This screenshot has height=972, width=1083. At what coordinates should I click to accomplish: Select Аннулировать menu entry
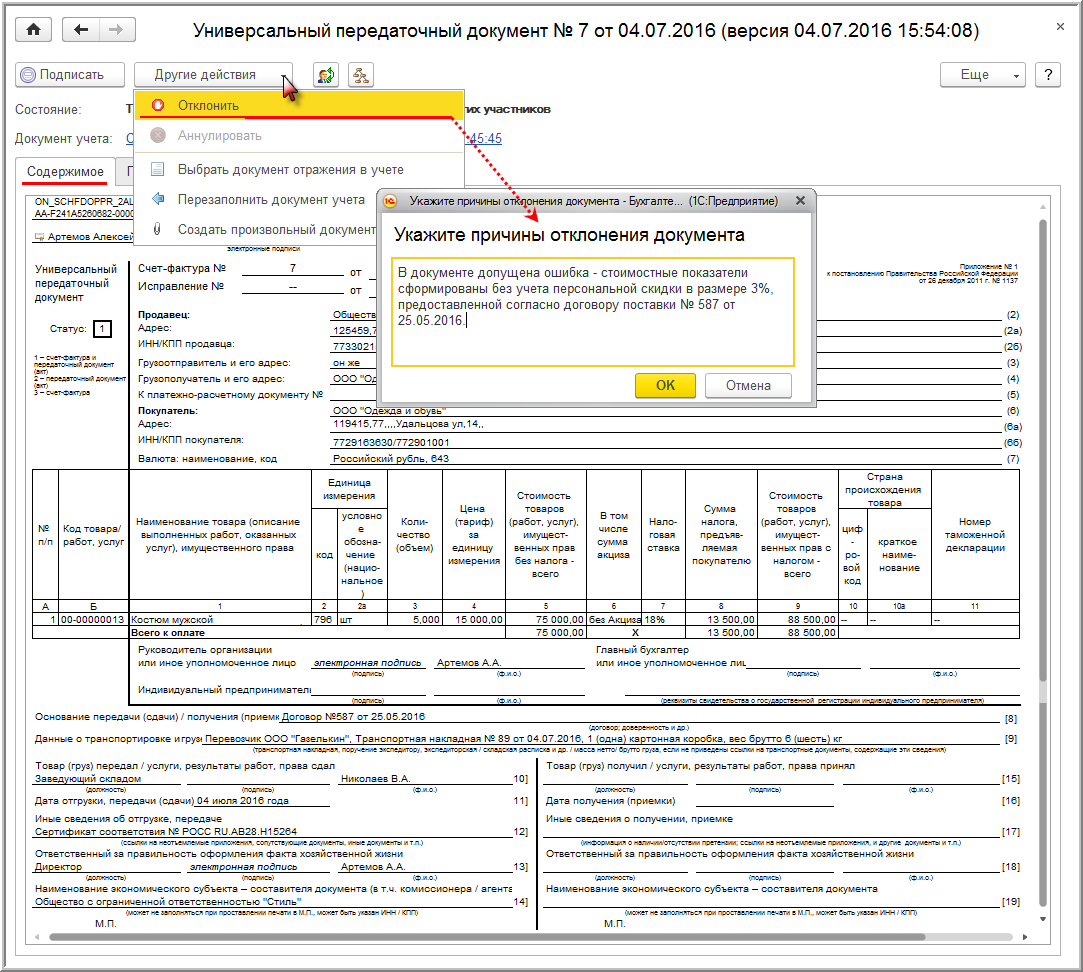point(298,135)
